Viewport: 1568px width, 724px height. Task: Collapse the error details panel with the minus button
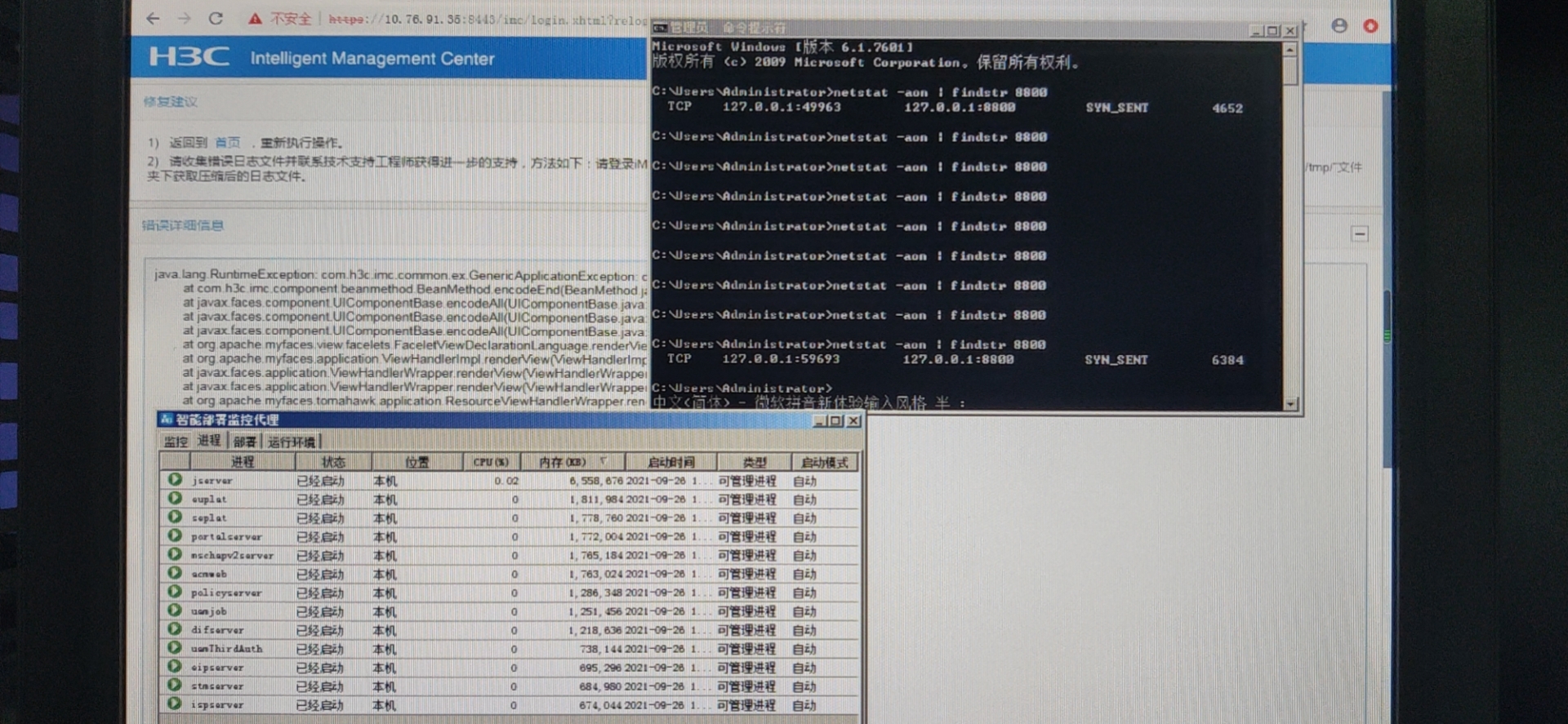tap(1360, 234)
